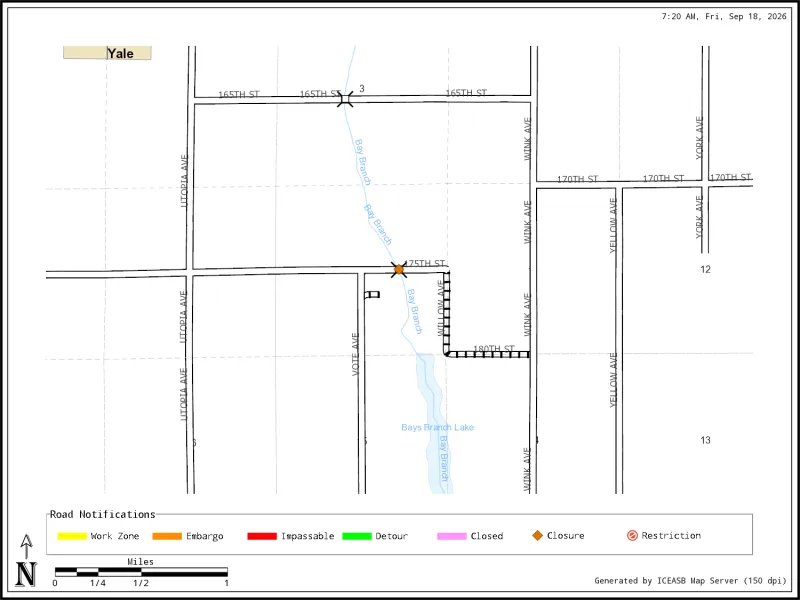Click the Embargo legend label
Screen dimensions: 800x600
[205, 536]
